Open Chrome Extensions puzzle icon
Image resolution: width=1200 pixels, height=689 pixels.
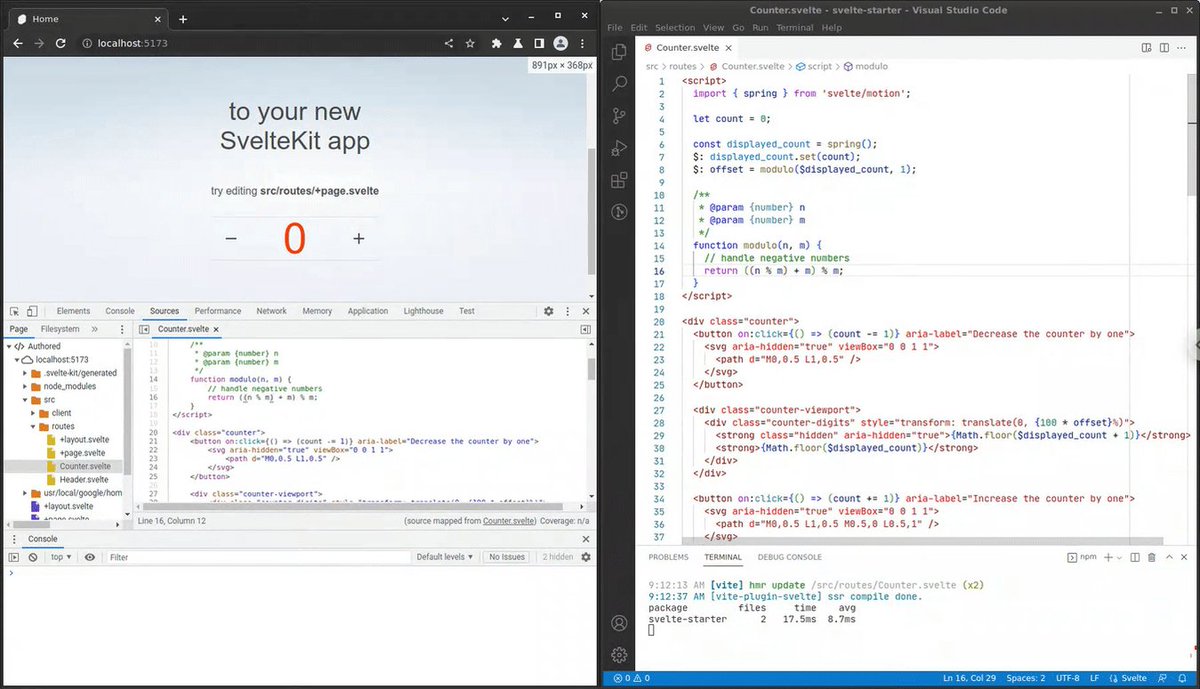pos(496,43)
